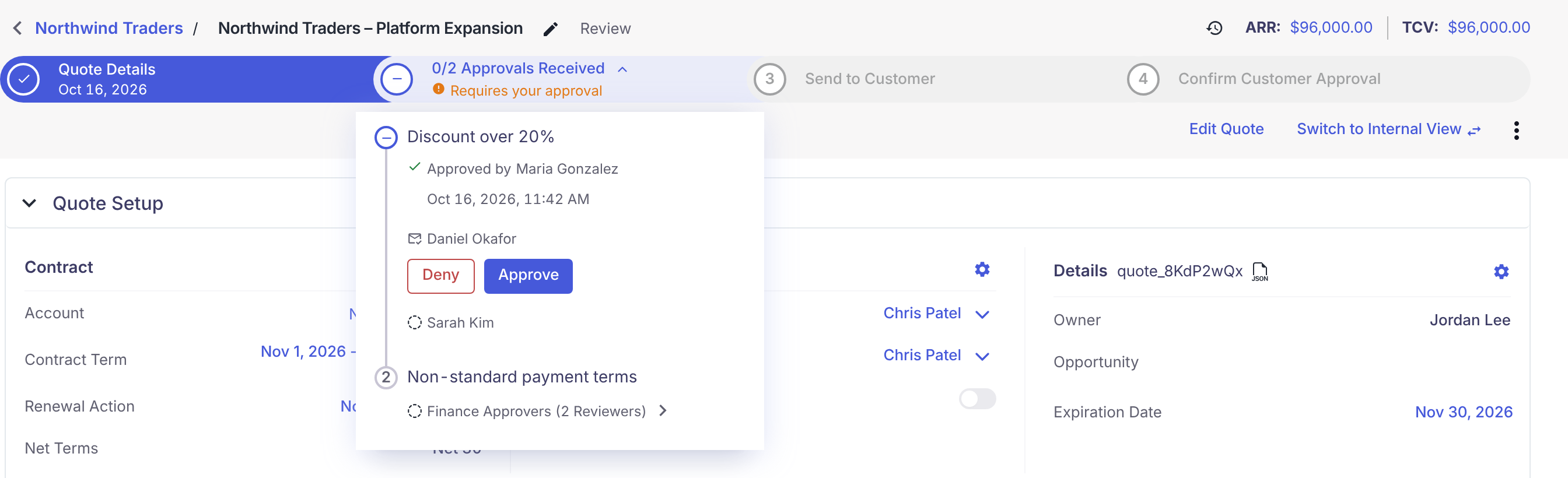
Task: Click the Sarah Kim approver name
Action: click(x=460, y=322)
